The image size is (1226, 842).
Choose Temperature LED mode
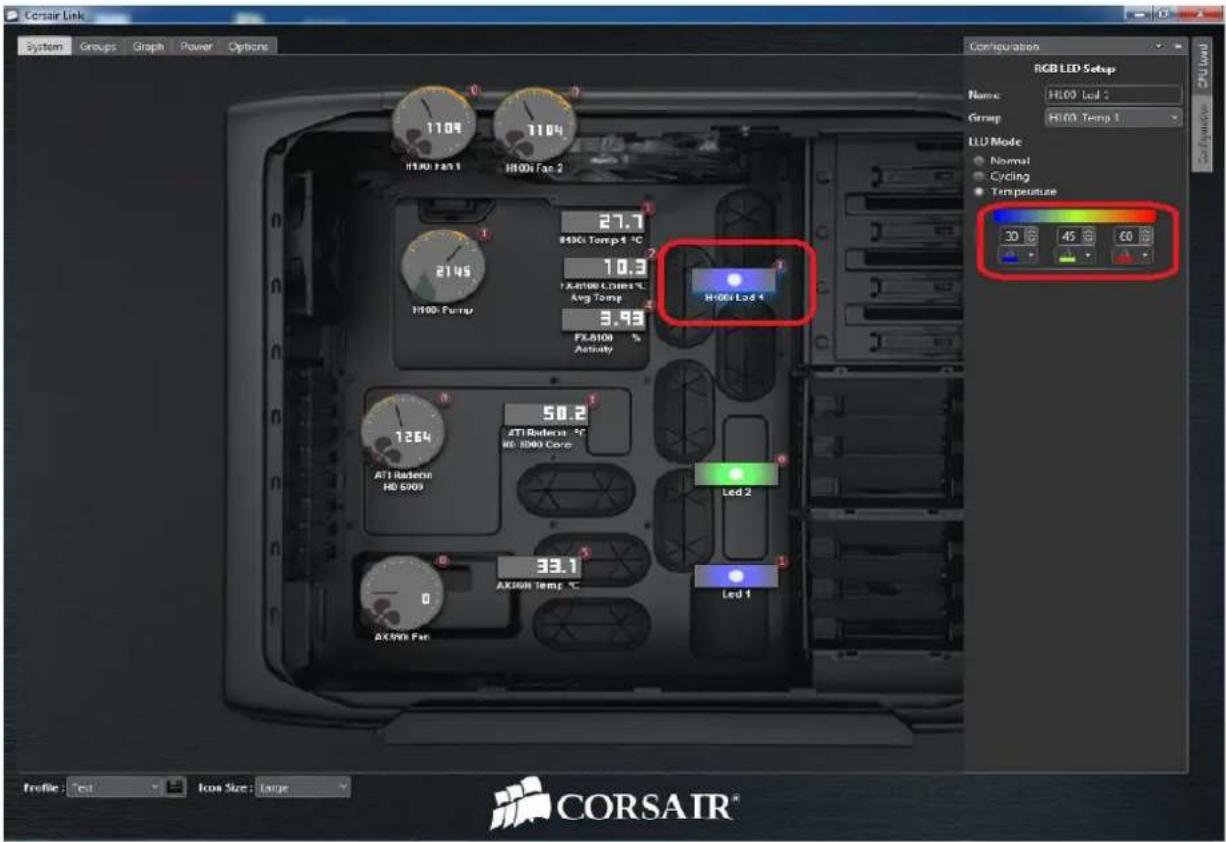click(1015, 191)
